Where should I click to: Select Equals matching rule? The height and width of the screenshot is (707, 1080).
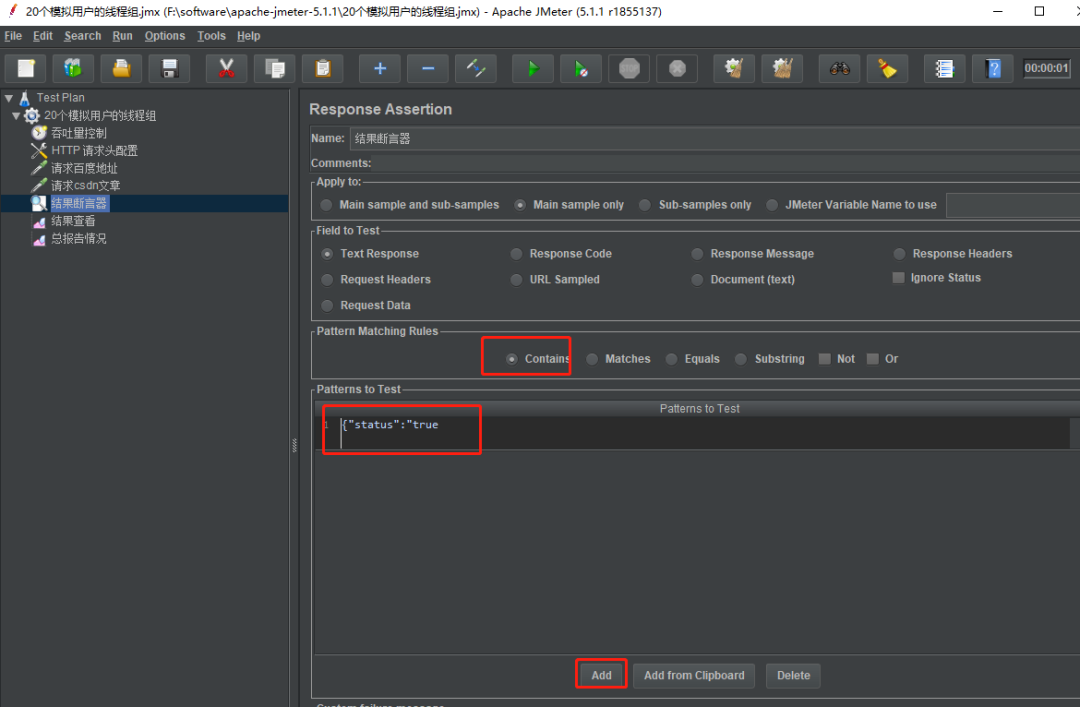pyautogui.click(x=671, y=359)
